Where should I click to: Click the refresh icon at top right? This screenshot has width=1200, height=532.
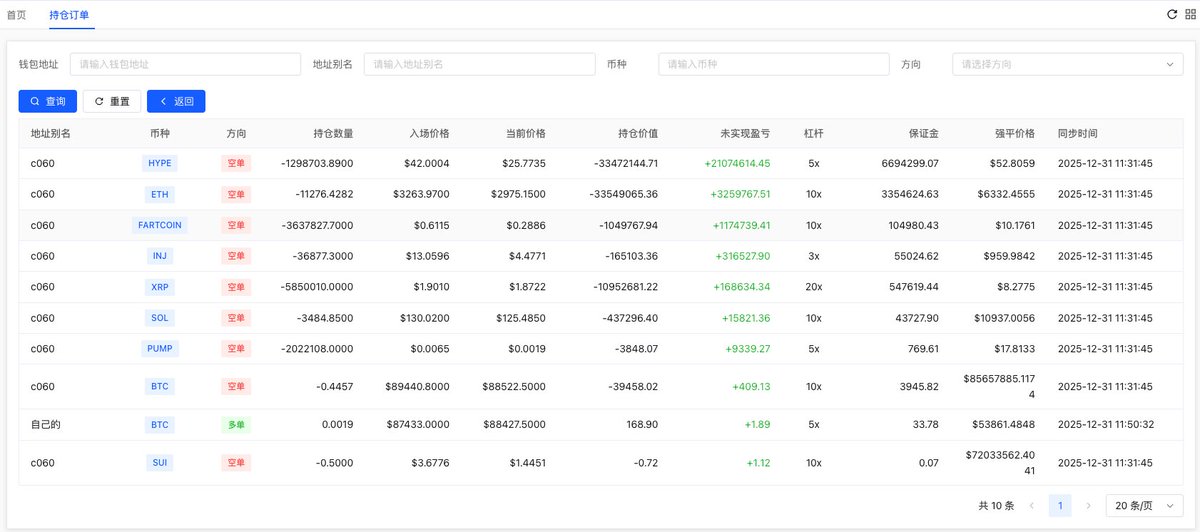[x=1173, y=14]
